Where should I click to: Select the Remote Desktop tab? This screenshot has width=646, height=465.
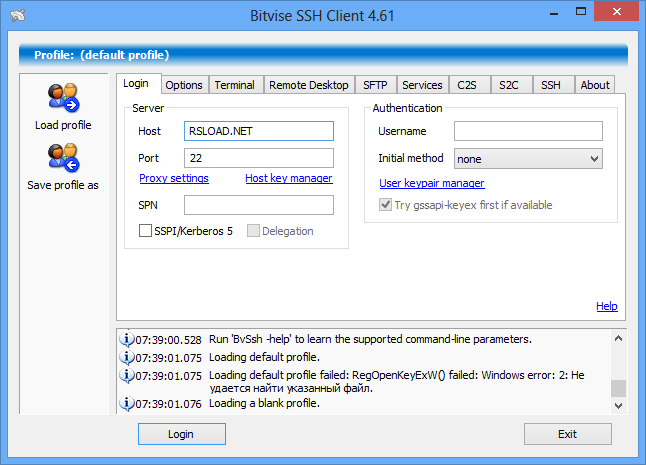[x=309, y=85]
